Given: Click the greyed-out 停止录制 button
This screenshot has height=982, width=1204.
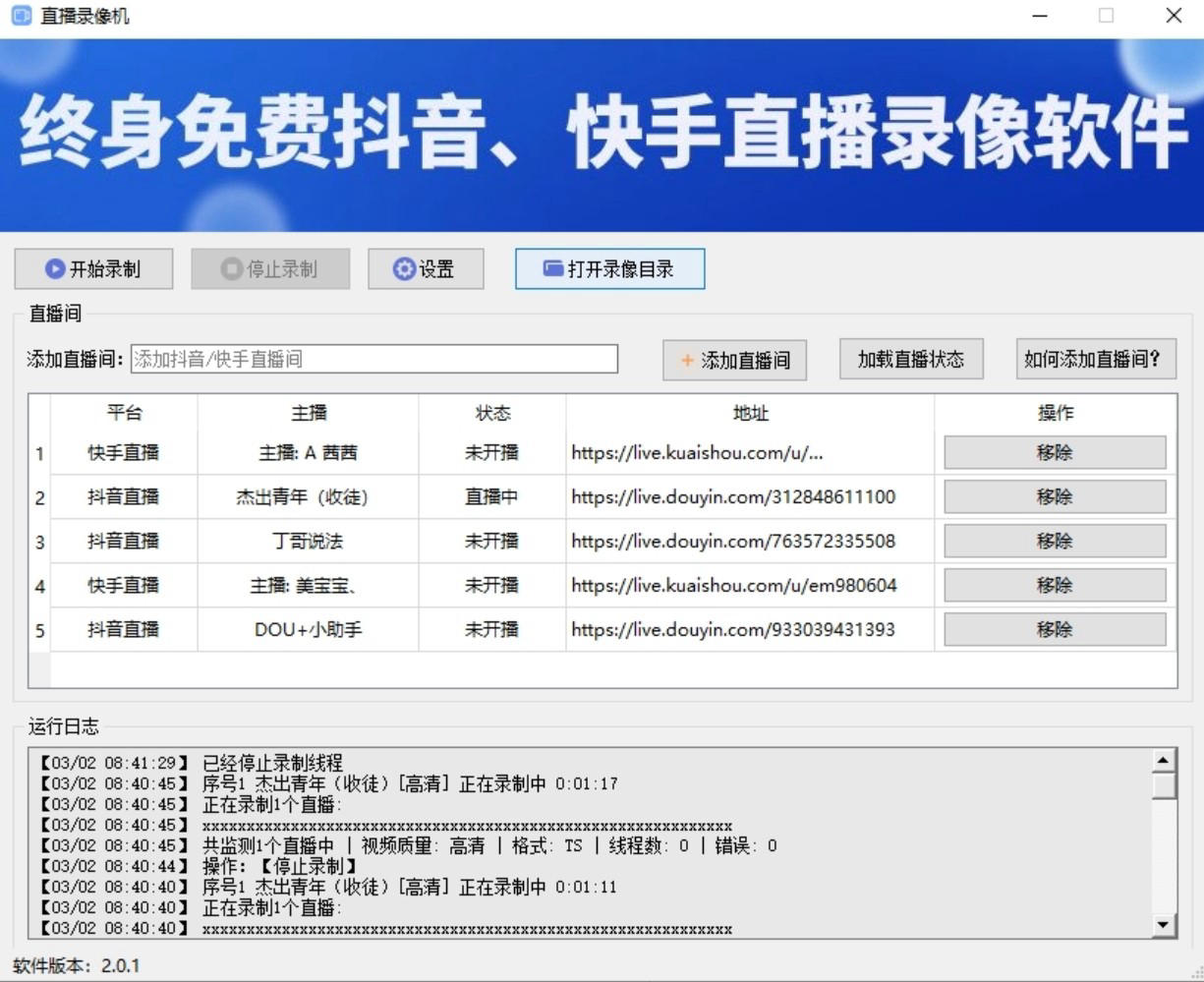Looking at the screenshot, I should pos(270,268).
